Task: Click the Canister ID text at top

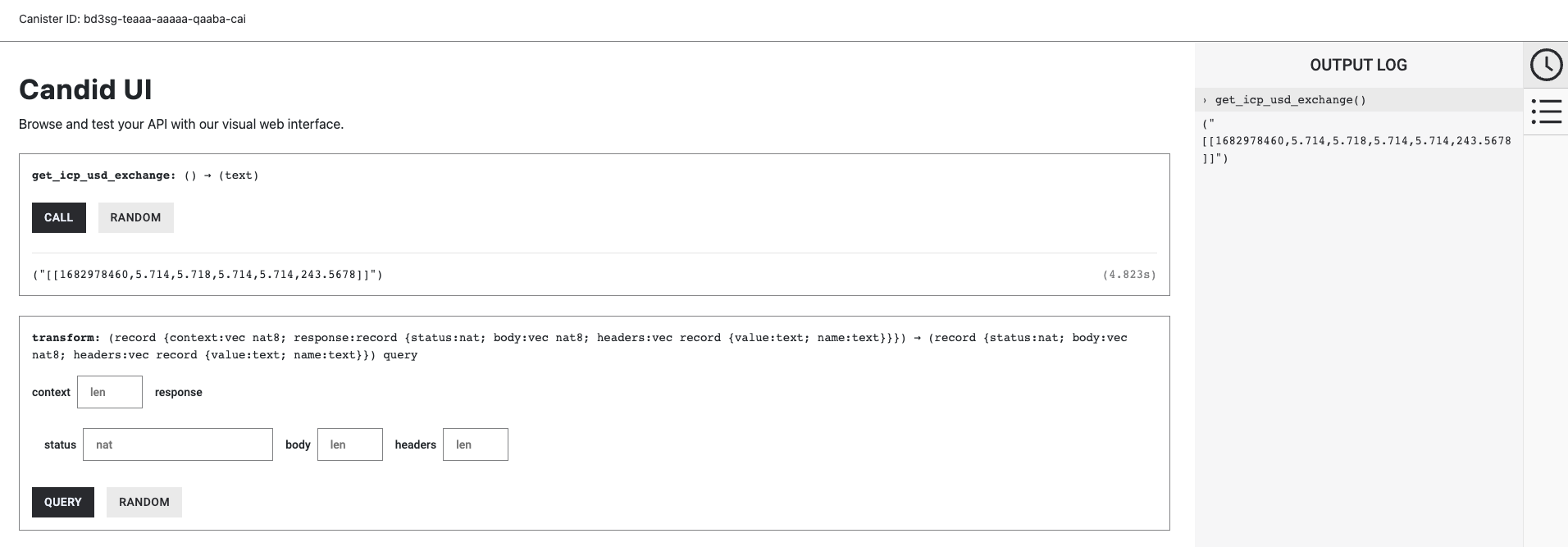Action: (132, 19)
